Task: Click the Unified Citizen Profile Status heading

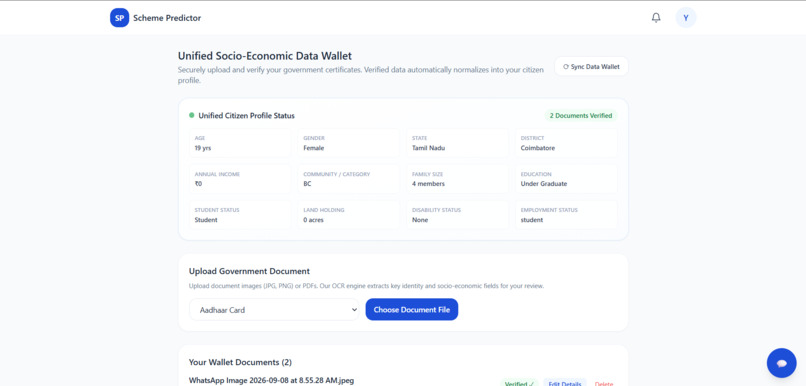Action: (x=247, y=116)
